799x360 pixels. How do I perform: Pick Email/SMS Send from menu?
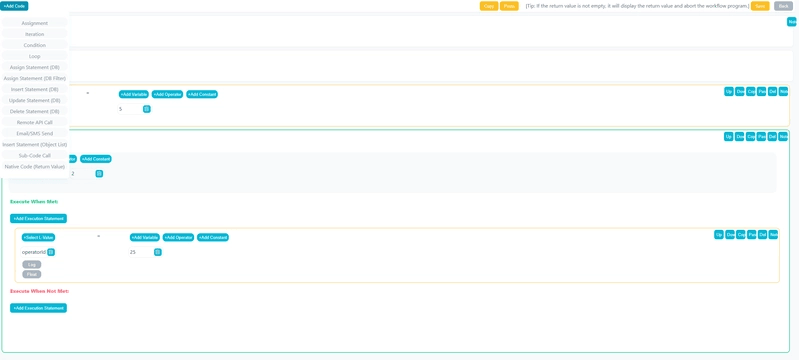35,134
